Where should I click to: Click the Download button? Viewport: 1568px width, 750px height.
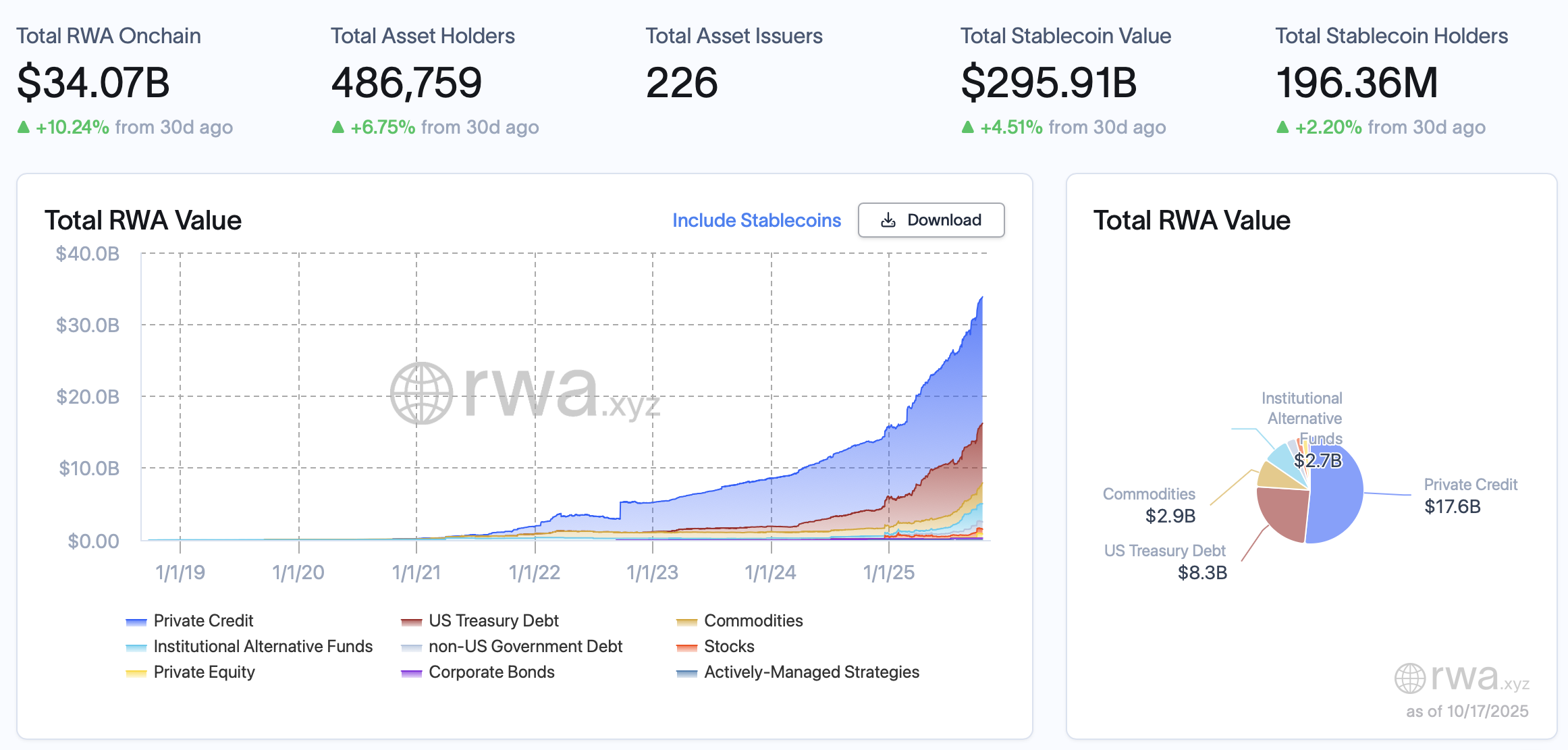[x=931, y=220]
